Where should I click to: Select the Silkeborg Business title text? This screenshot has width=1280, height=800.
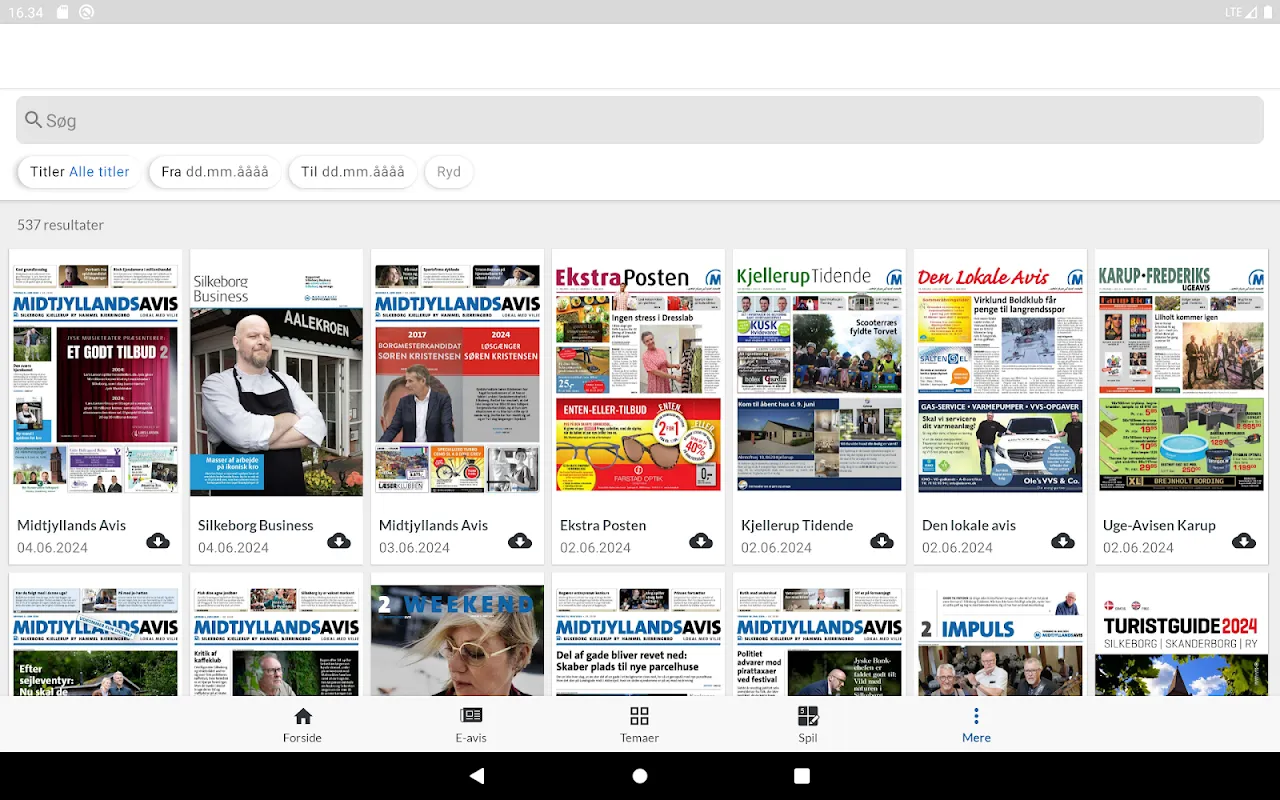pos(256,525)
